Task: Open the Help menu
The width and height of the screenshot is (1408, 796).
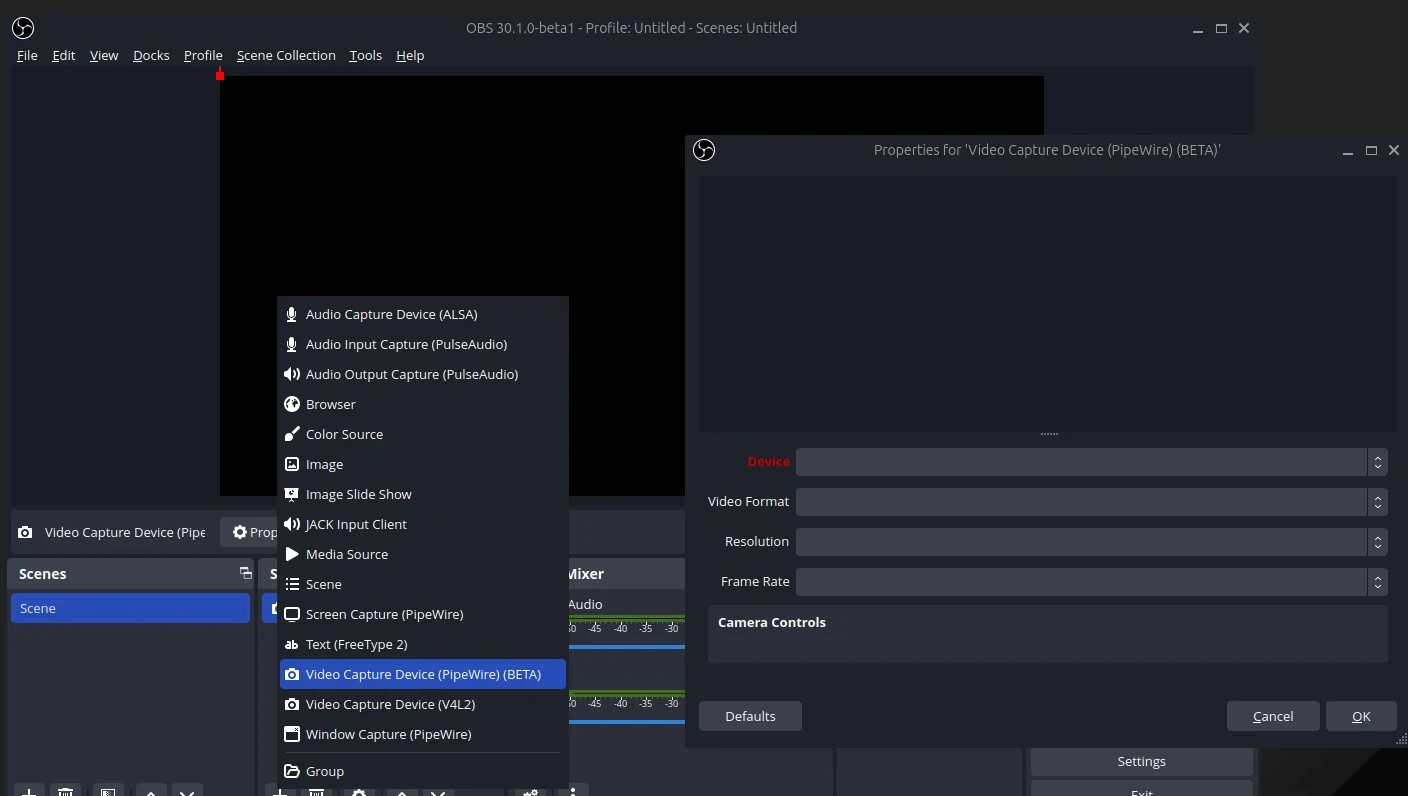Action: 410,55
